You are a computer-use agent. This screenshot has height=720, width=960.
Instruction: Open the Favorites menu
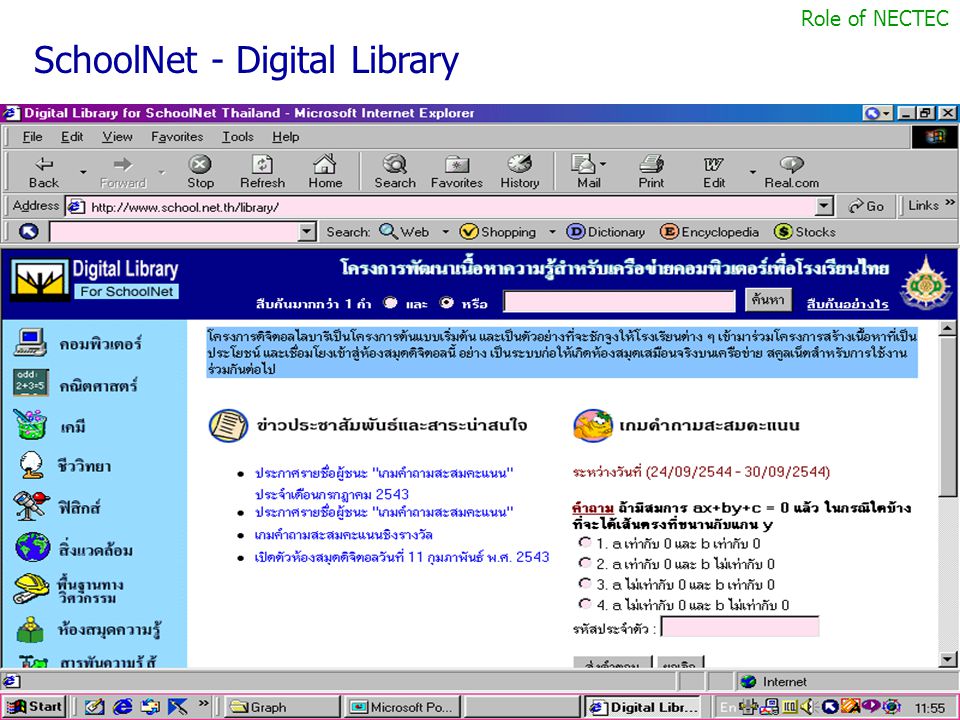(177, 137)
